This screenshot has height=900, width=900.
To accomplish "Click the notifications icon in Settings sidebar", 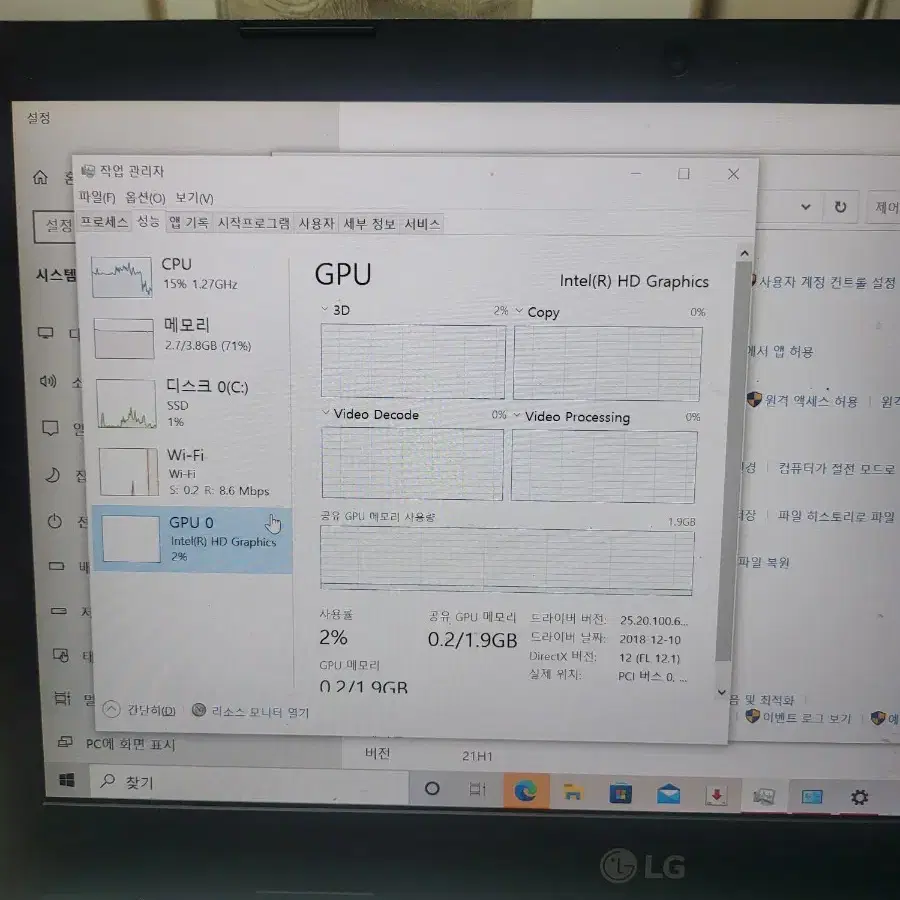I will [x=50, y=428].
